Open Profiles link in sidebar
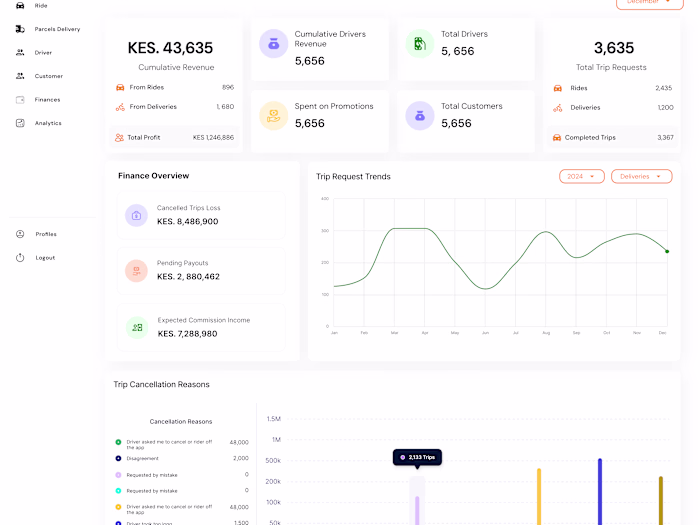This screenshot has width=700, height=525. tap(46, 234)
